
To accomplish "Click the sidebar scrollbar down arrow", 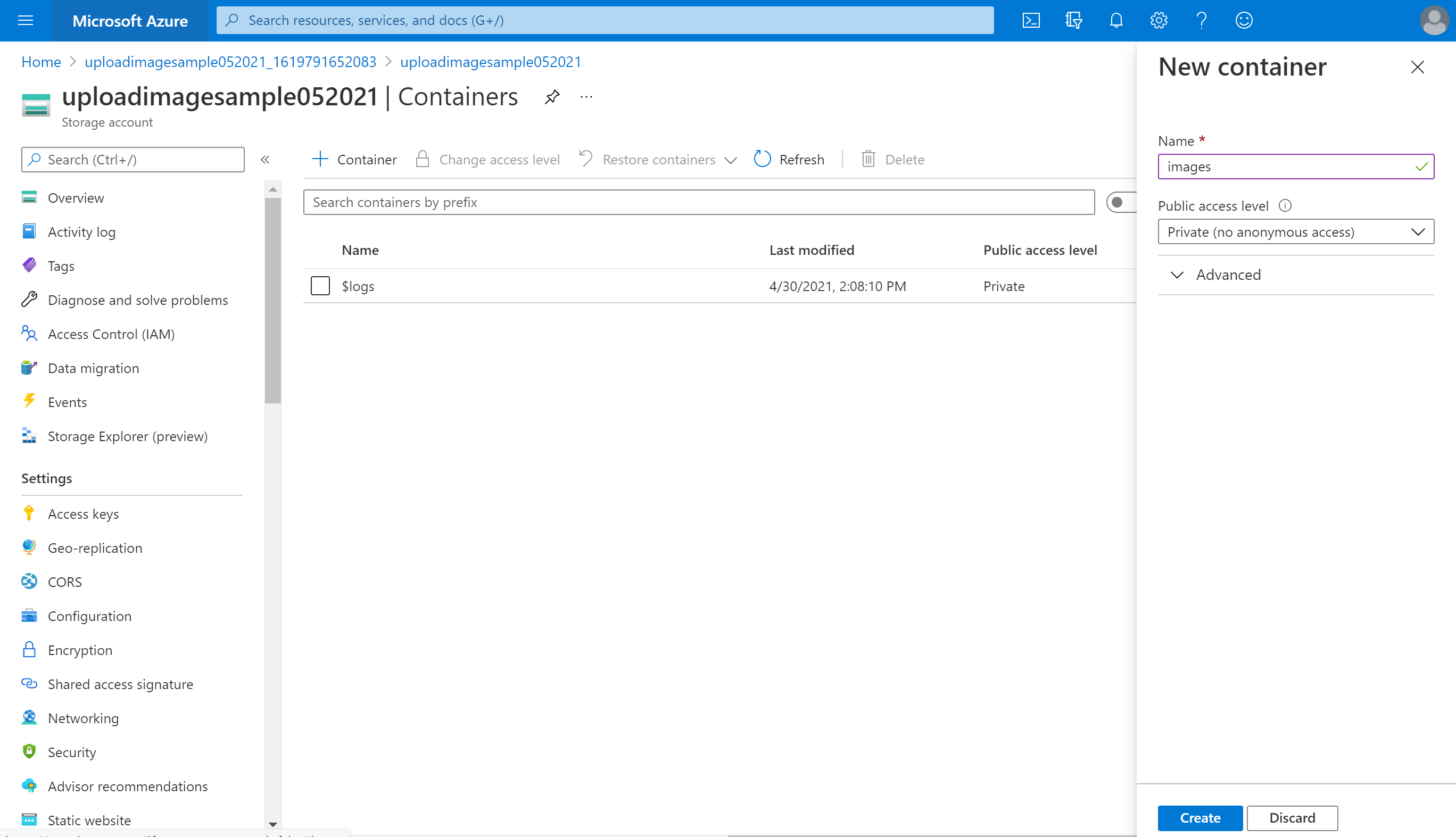I will pos(273,824).
